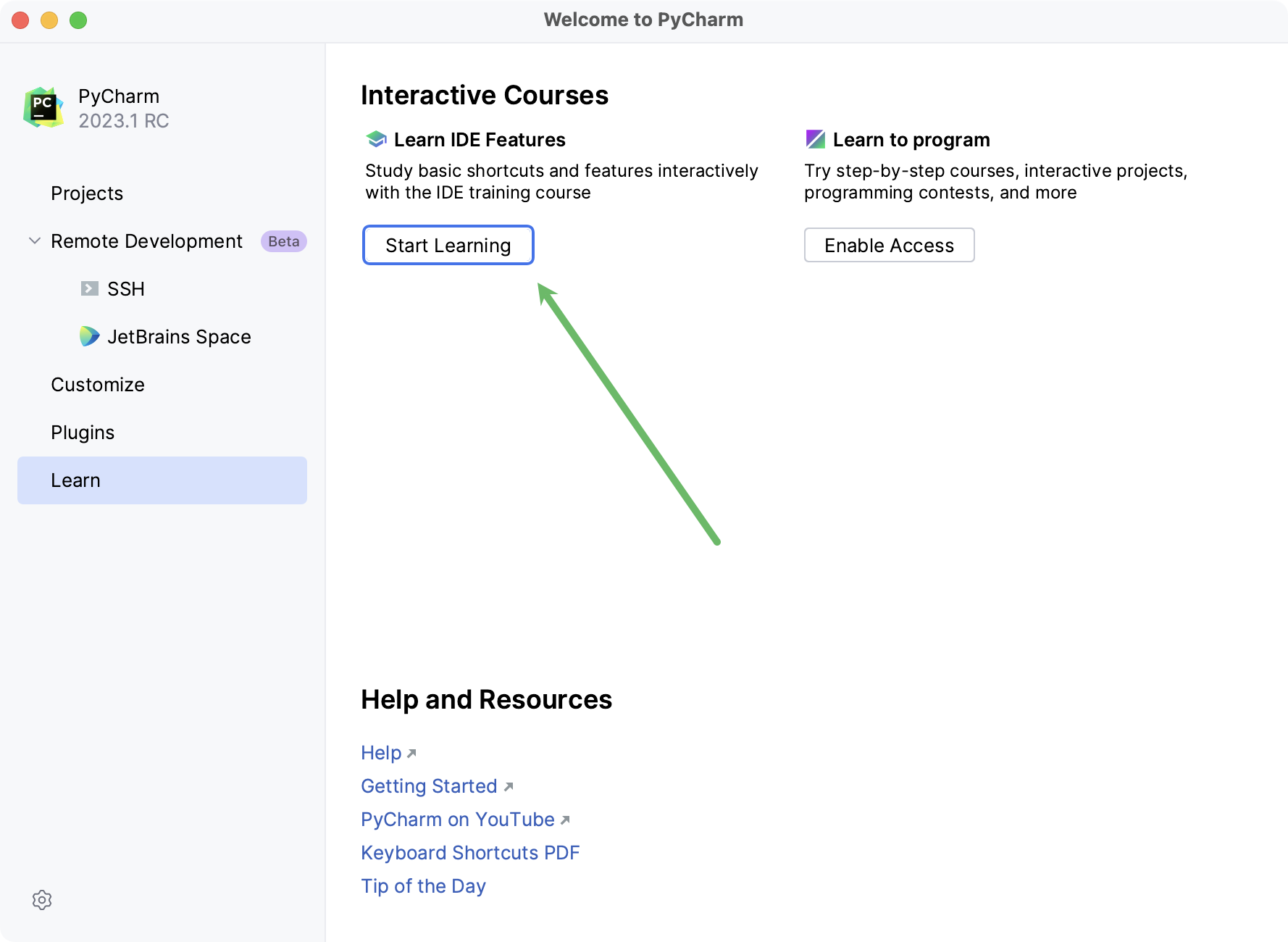The width and height of the screenshot is (1288, 942).
Task: Click the Learn IDE Features course icon
Action: click(x=375, y=138)
